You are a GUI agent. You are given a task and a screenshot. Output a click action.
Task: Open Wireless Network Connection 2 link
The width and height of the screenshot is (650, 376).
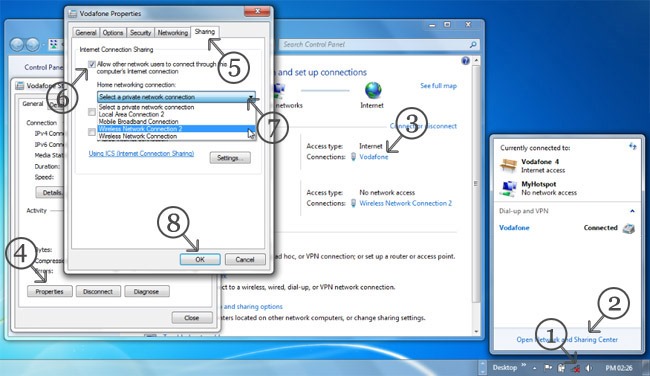pos(405,203)
